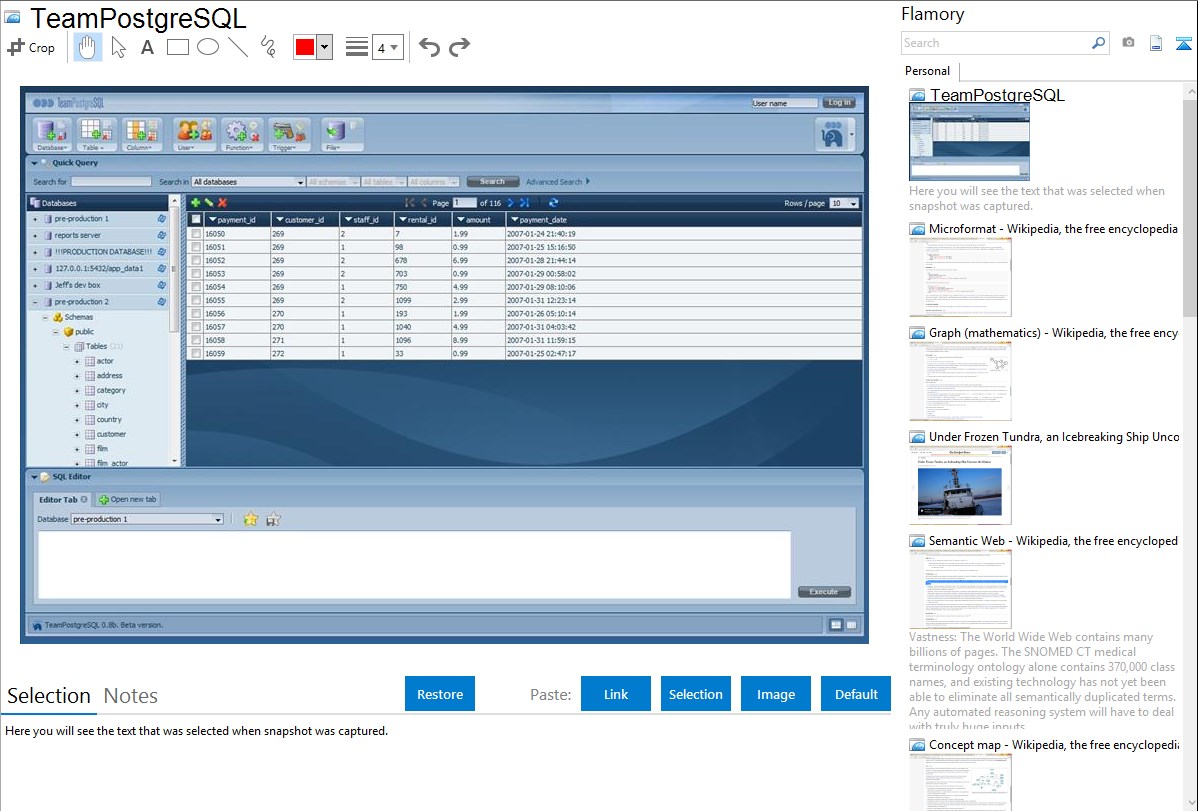
Task: Tick the header select-all checkbox
Action: click(x=196, y=219)
